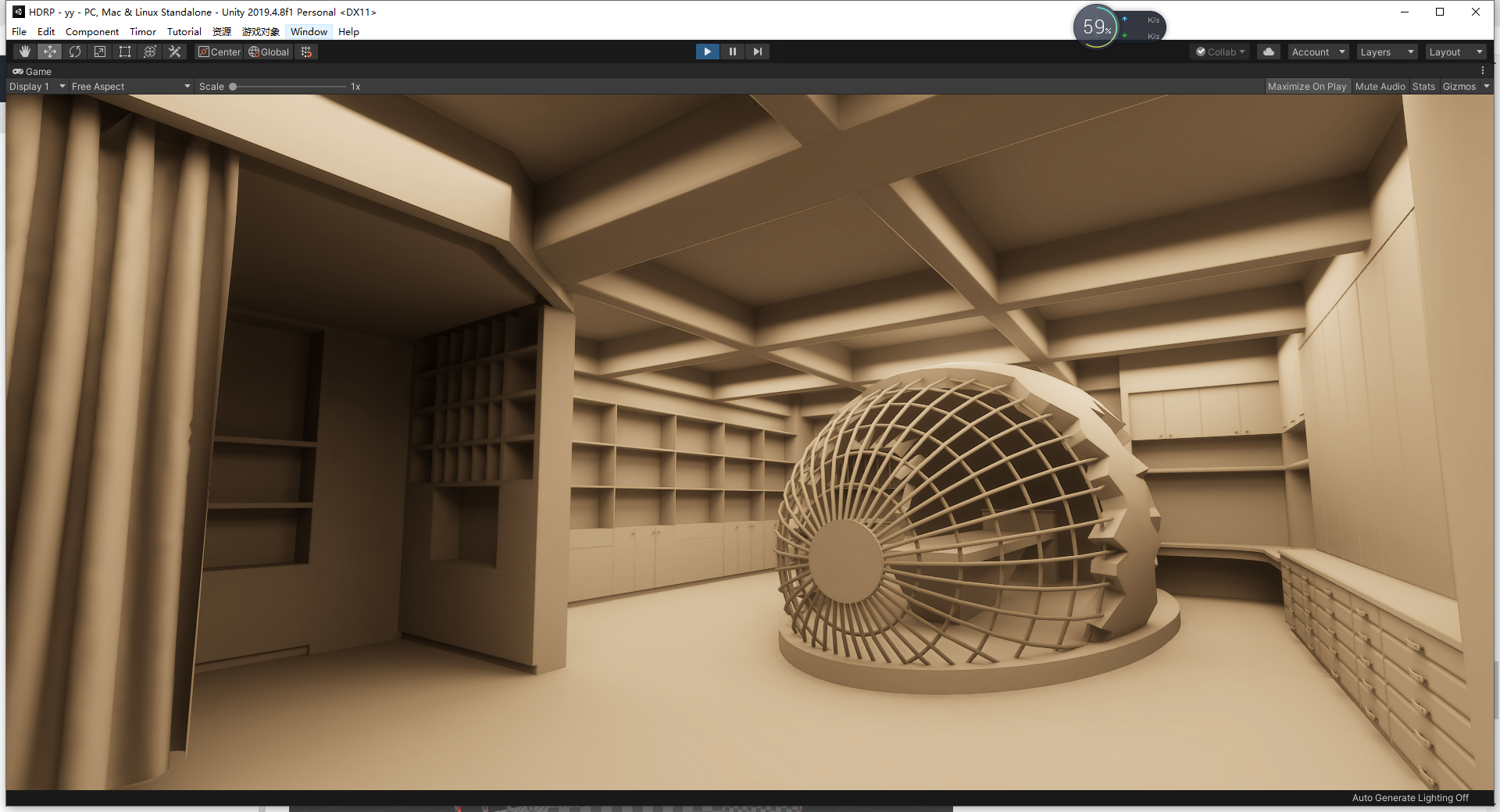
Task: Open the Account dropdown
Action: 1318,52
